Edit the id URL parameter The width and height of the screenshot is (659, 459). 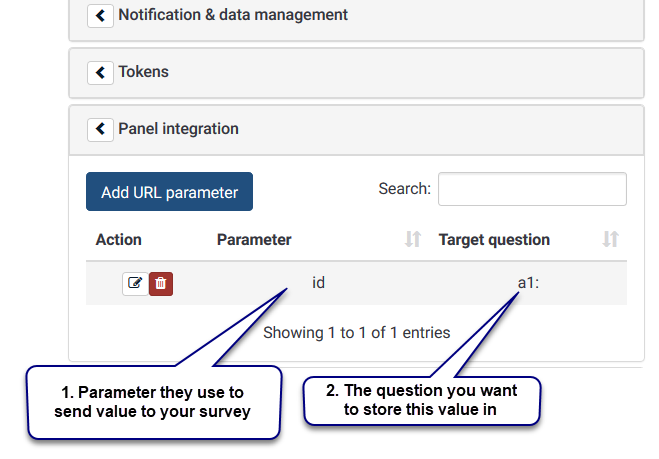[x=135, y=284]
